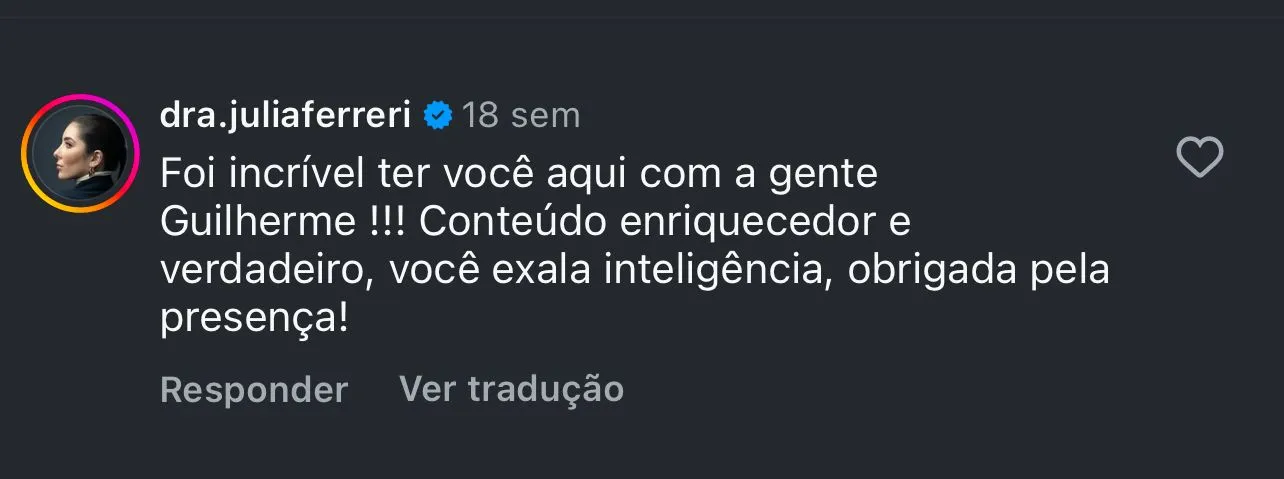Like the comment with the heart icon
Image resolution: width=1284 pixels, height=479 pixels.
pyautogui.click(x=1198, y=158)
